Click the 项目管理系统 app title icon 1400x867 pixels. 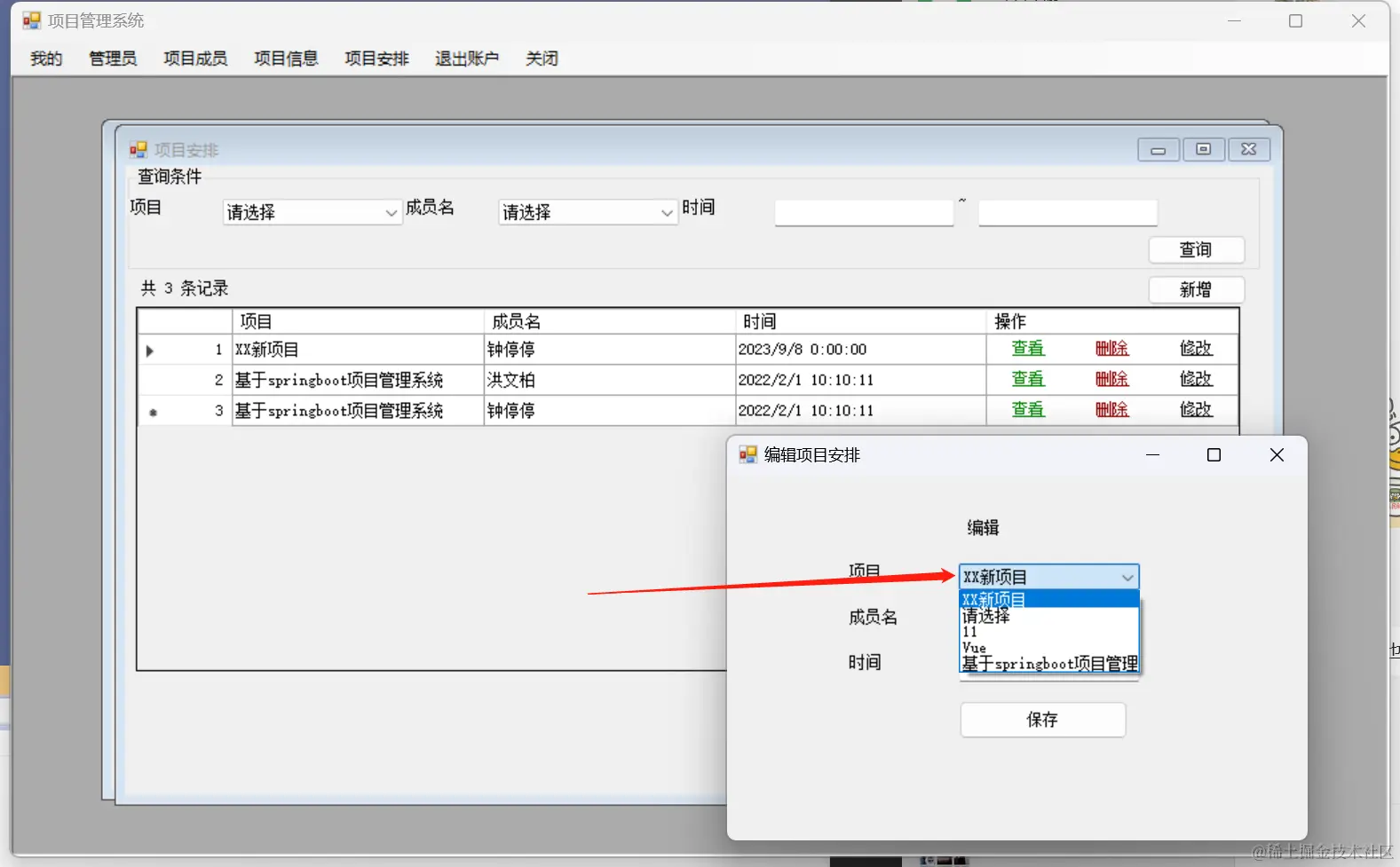[32, 20]
